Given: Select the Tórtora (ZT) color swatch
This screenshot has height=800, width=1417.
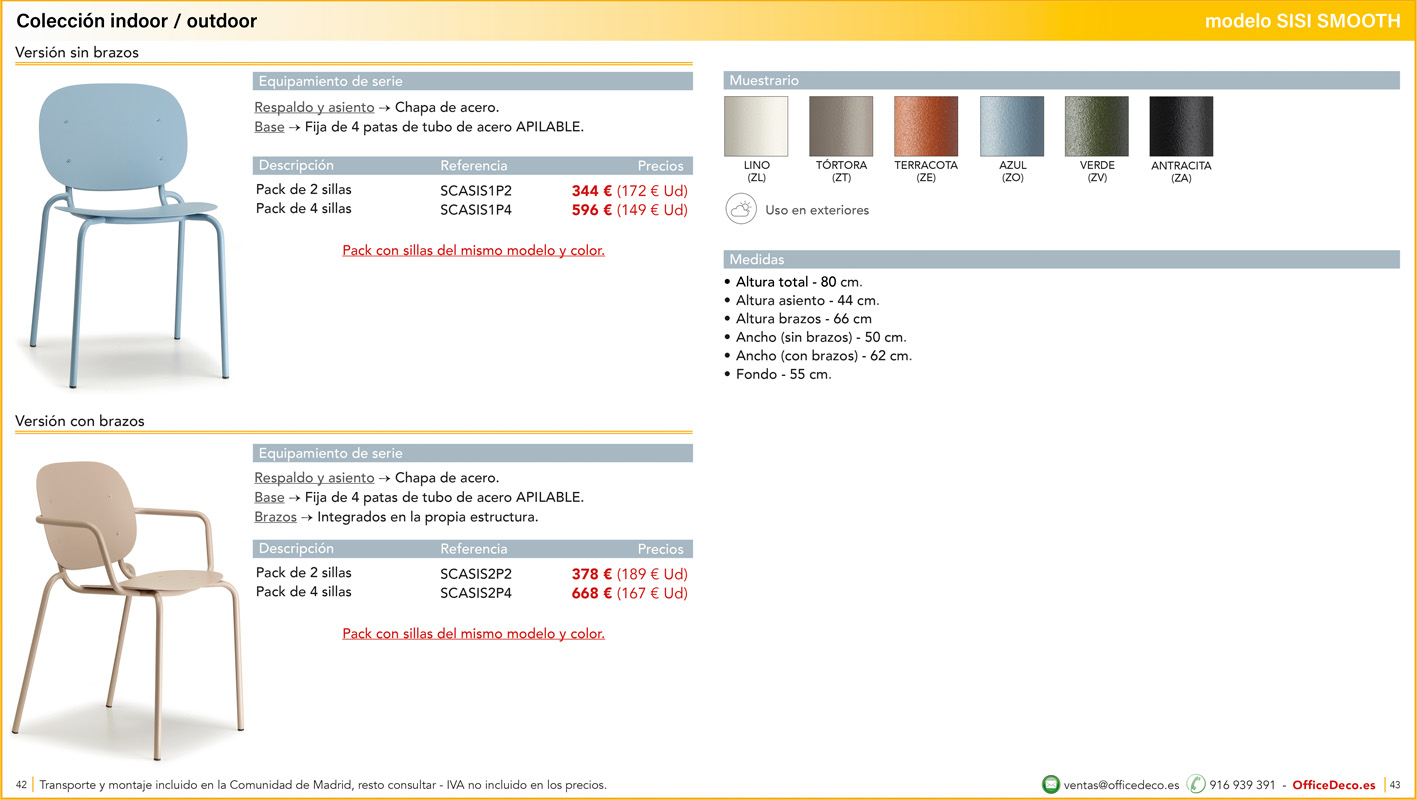Looking at the screenshot, I should 841,127.
